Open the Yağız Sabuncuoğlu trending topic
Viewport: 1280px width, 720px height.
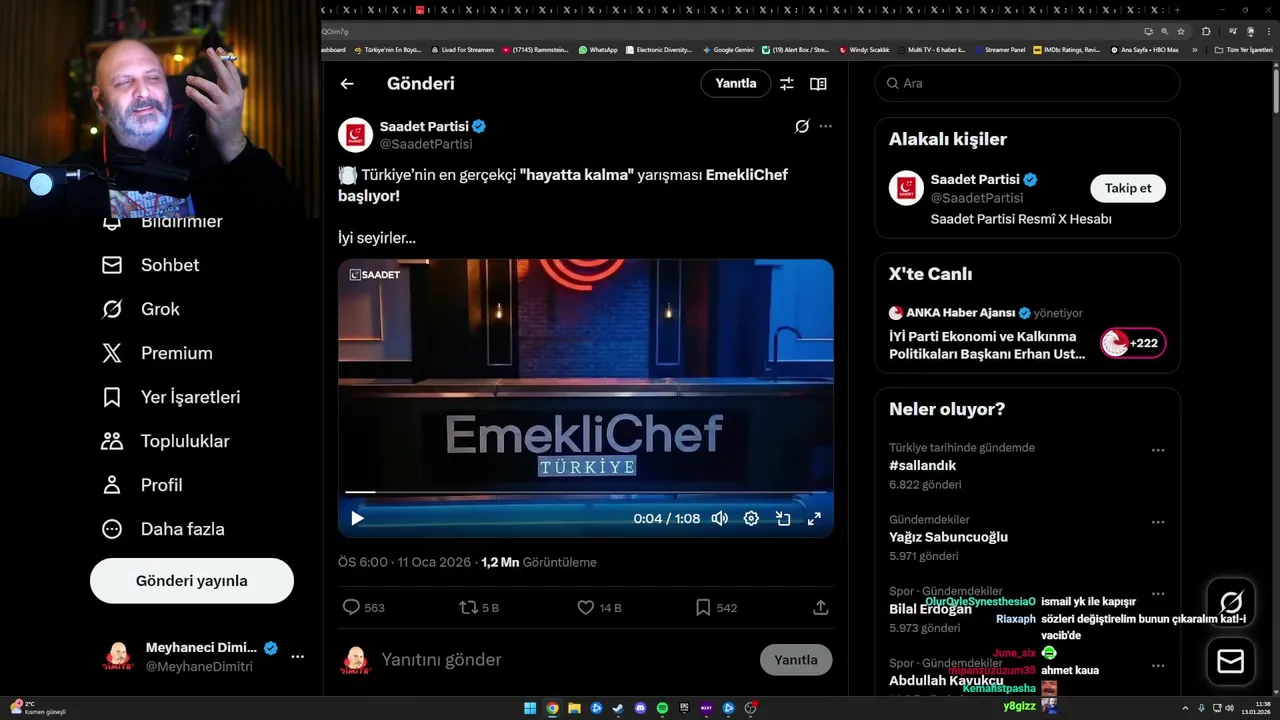(x=948, y=537)
